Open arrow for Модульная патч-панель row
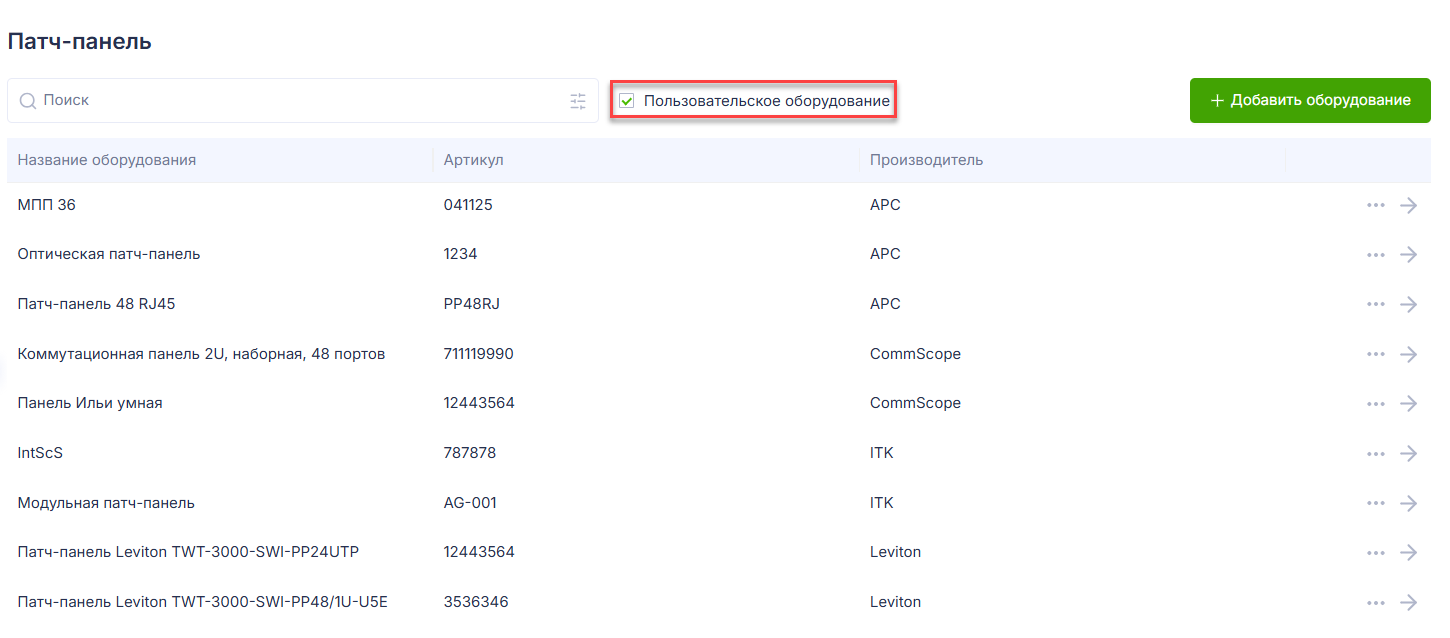The height and width of the screenshot is (638, 1450). [1409, 503]
